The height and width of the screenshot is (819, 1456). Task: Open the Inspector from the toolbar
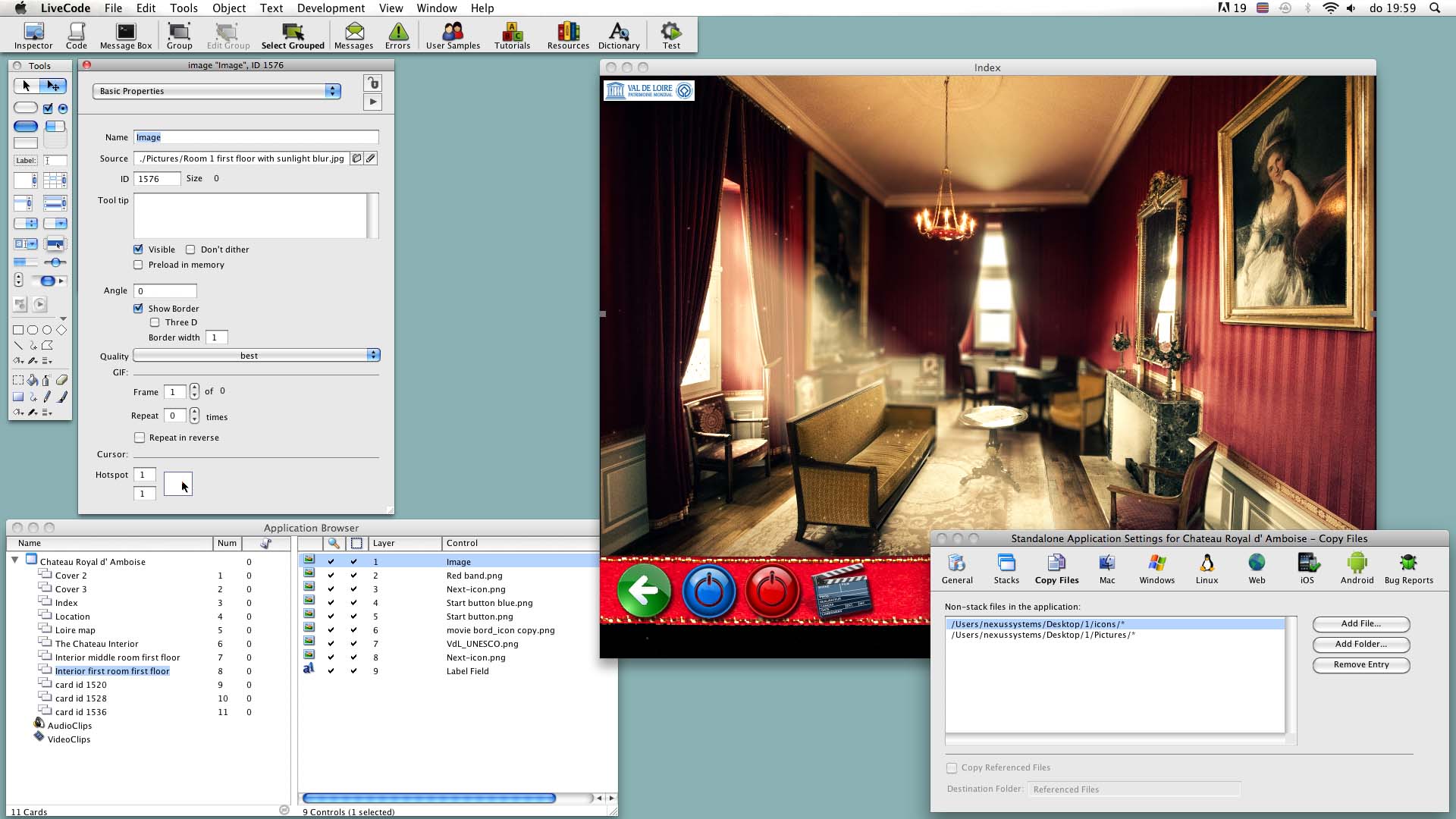33,35
